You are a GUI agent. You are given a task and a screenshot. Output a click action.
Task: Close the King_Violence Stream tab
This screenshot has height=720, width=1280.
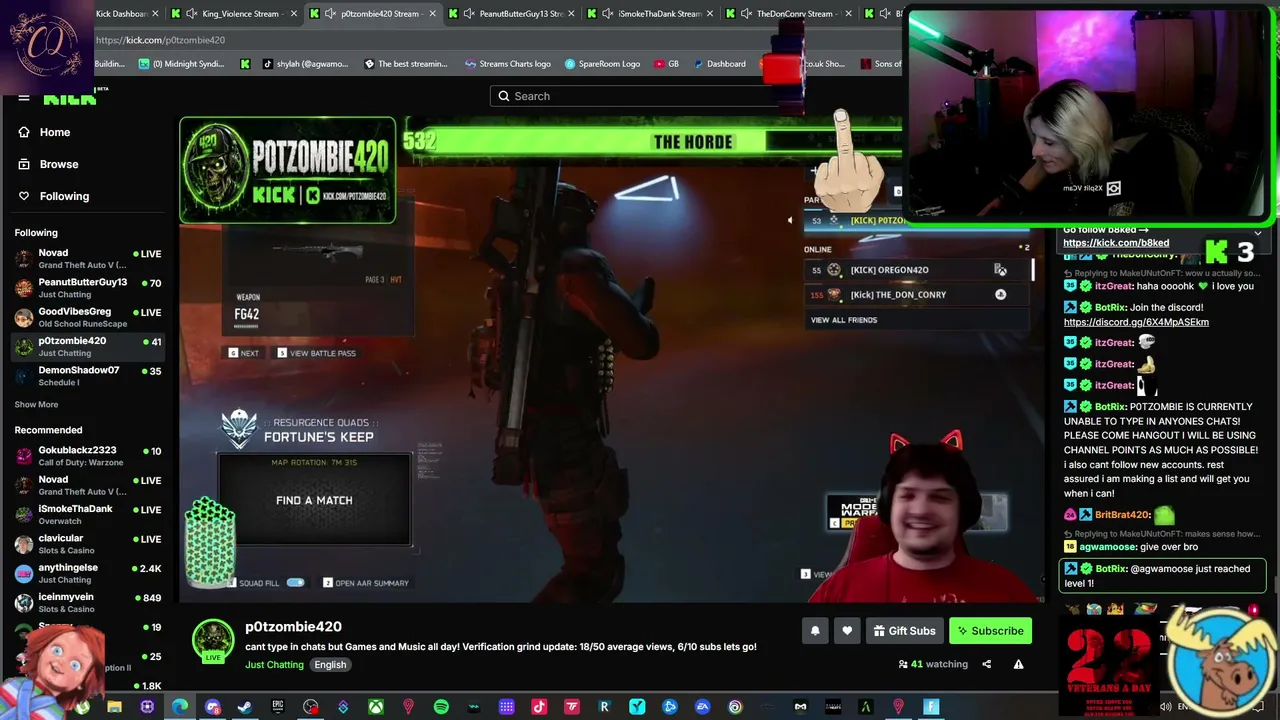coord(293,13)
